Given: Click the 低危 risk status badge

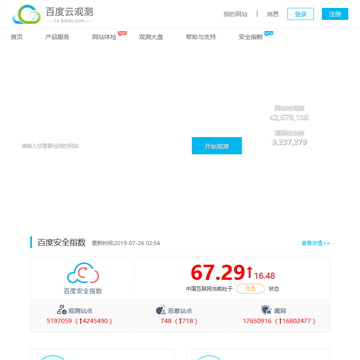Looking at the screenshot, I should click(251, 289).
